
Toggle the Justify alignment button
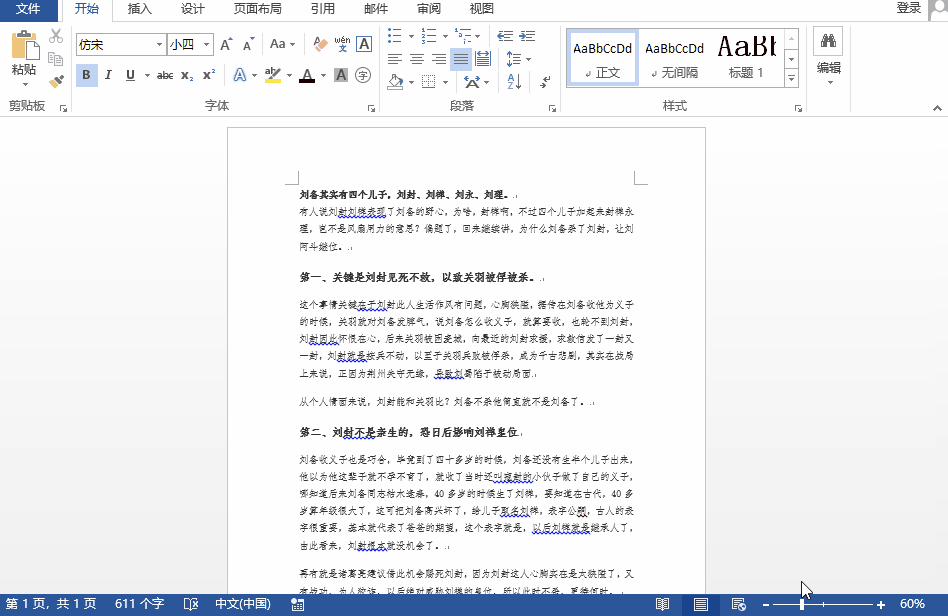click(x=460, y=59)
